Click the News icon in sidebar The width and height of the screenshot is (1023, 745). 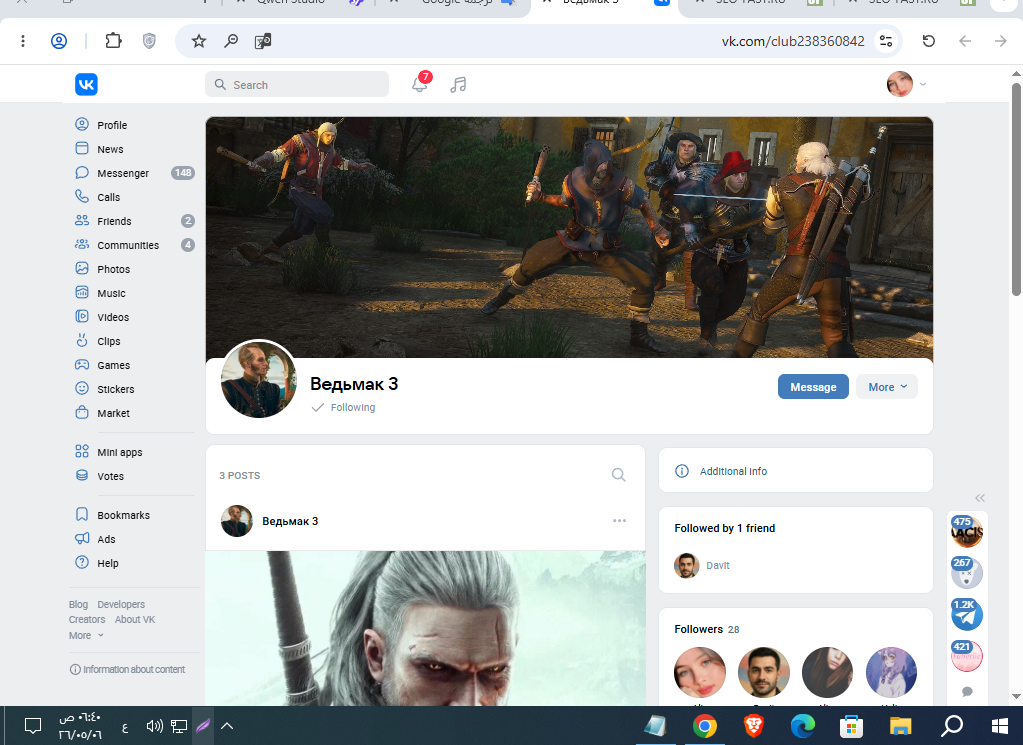pyautogui.click(x=82, y=148)
